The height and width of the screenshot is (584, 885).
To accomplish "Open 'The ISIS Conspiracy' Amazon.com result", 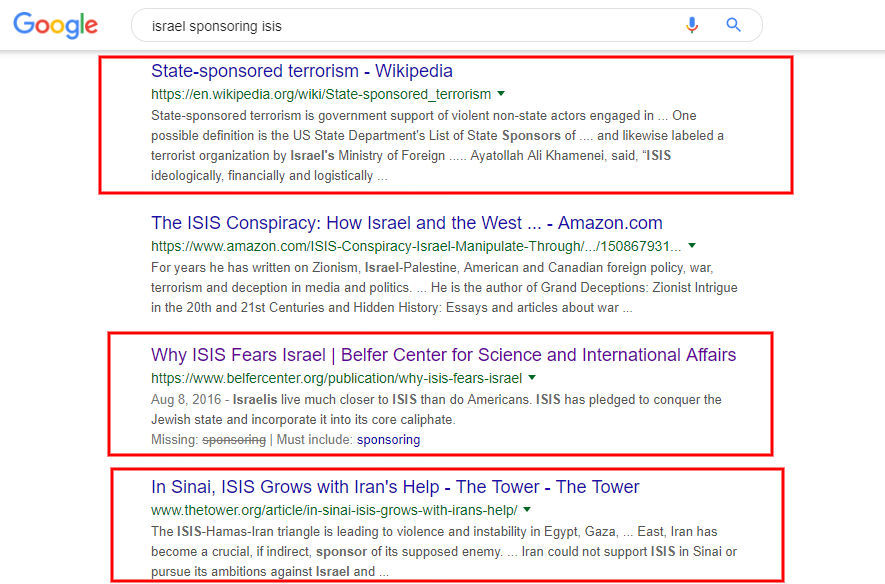I will (x=406, y=223).
